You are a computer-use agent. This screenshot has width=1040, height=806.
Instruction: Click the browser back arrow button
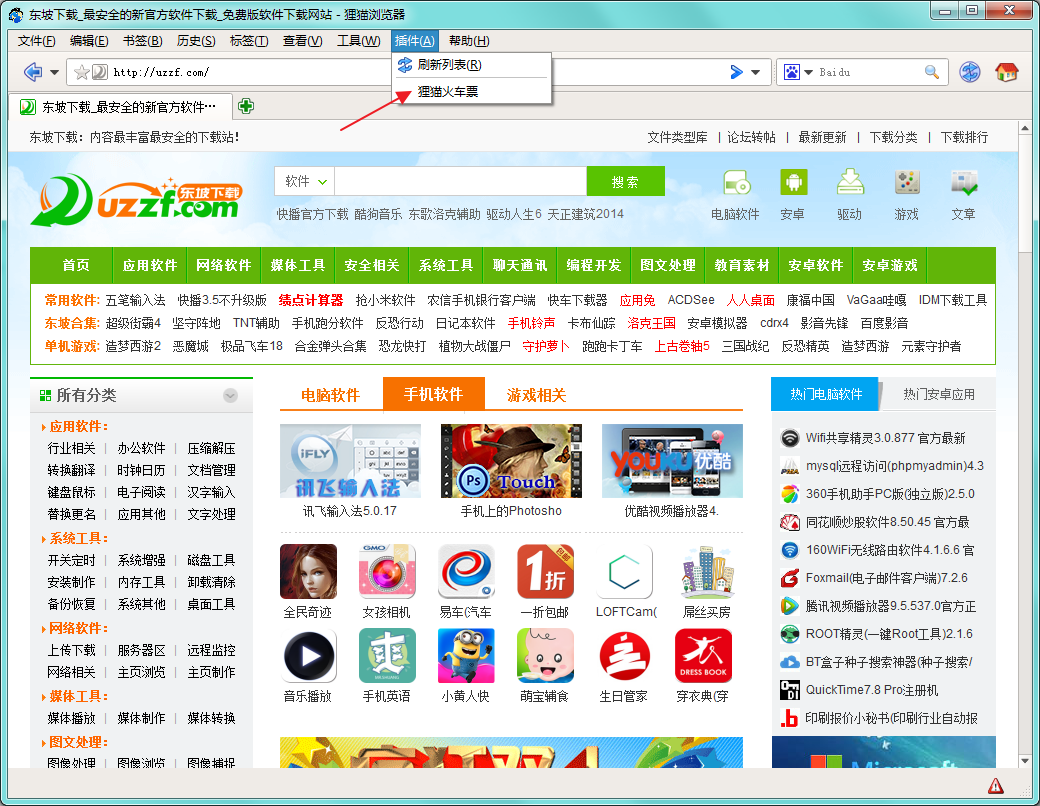coord(32,72)
